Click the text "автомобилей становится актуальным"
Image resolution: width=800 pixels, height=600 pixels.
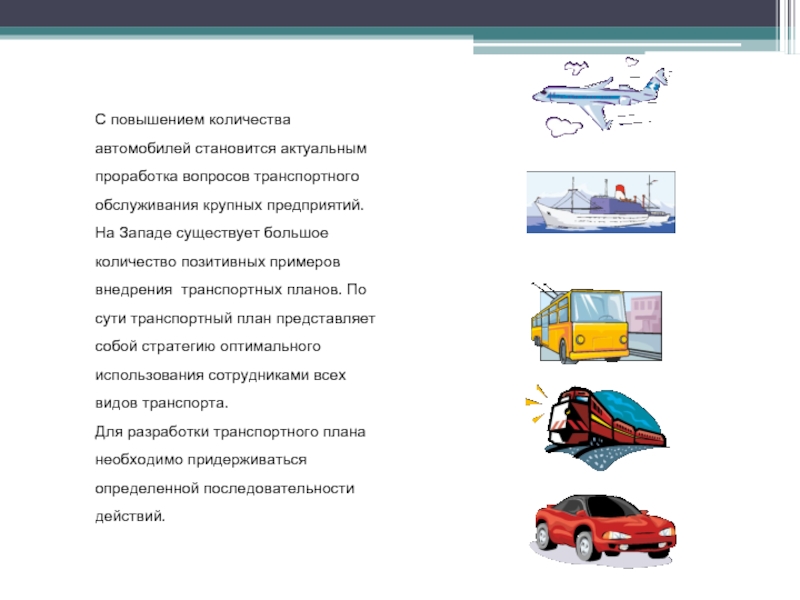coord(231,148)
